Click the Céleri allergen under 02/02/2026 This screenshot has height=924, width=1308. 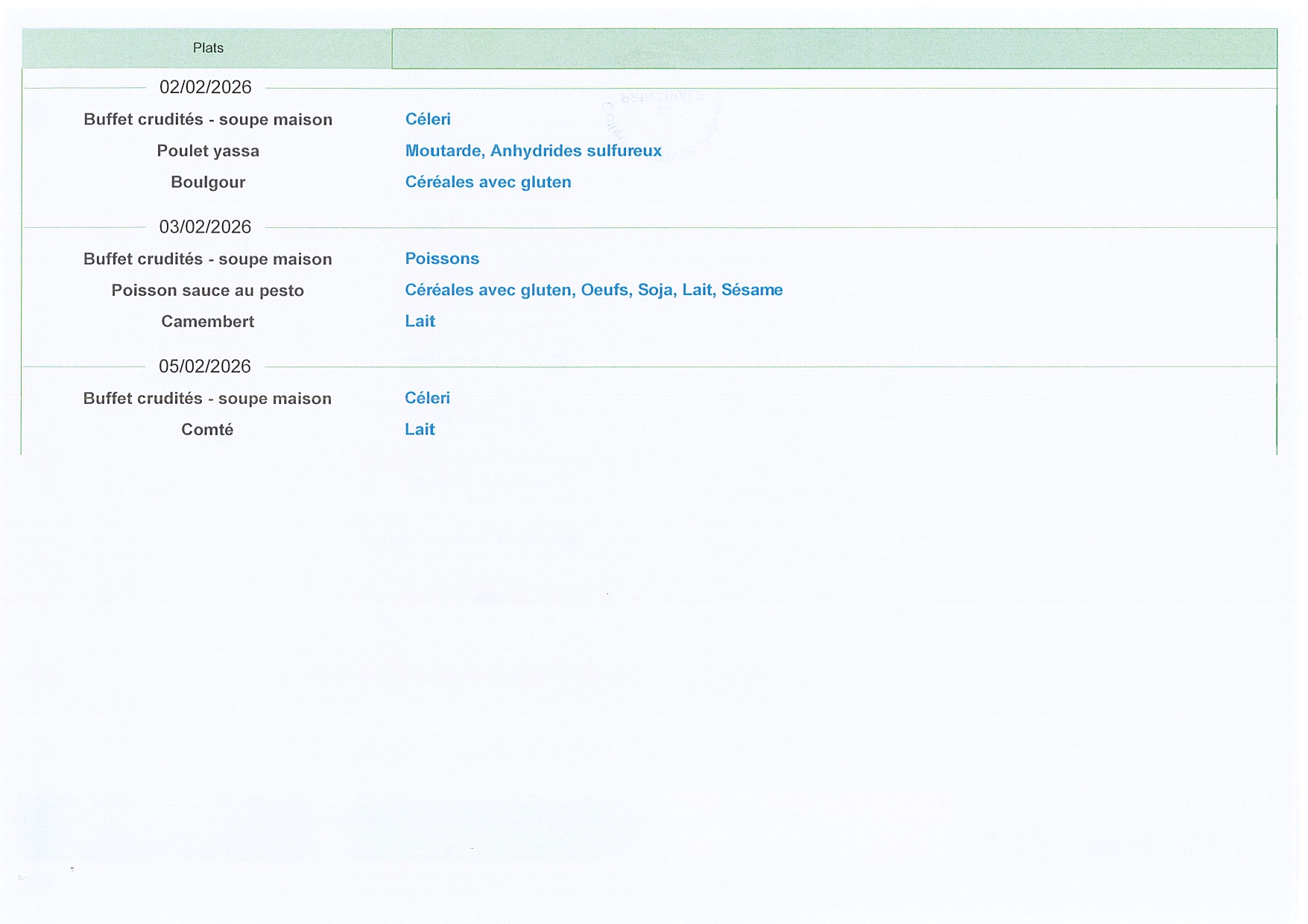point(428,119)
